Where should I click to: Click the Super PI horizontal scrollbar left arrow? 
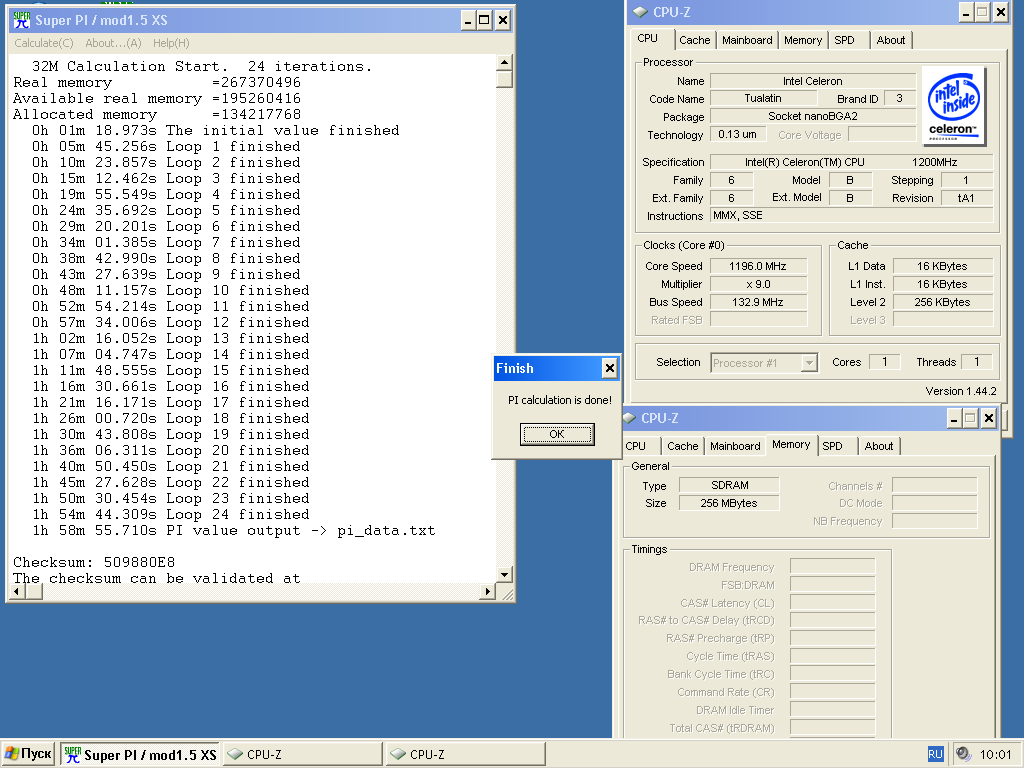point(18,592)
